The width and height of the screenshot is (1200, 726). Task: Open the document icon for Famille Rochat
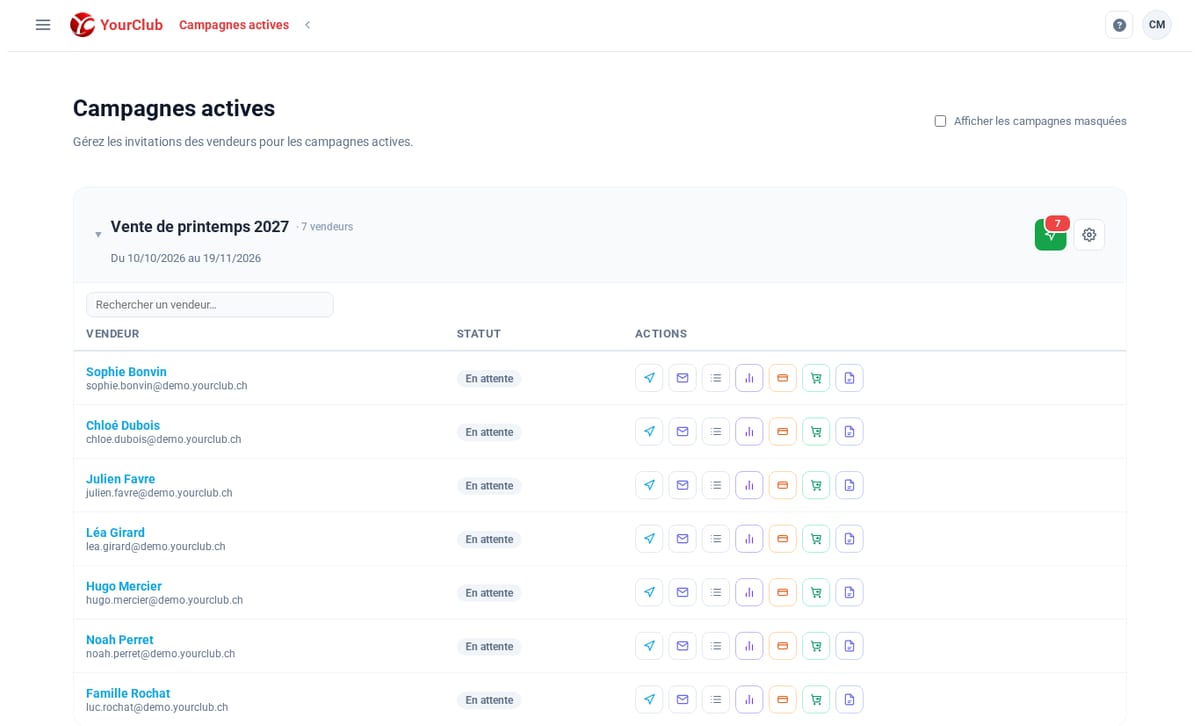849,700
